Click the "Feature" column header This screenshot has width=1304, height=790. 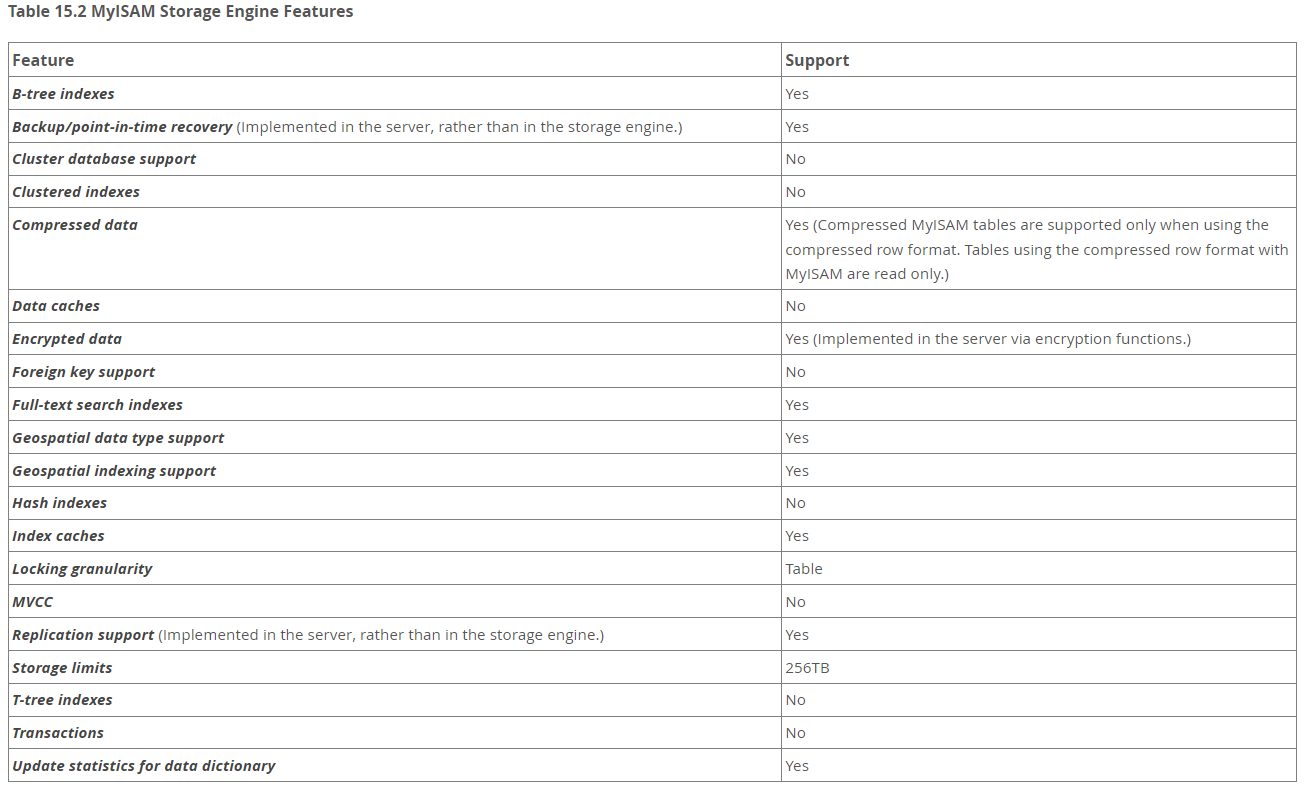[43, 60]
